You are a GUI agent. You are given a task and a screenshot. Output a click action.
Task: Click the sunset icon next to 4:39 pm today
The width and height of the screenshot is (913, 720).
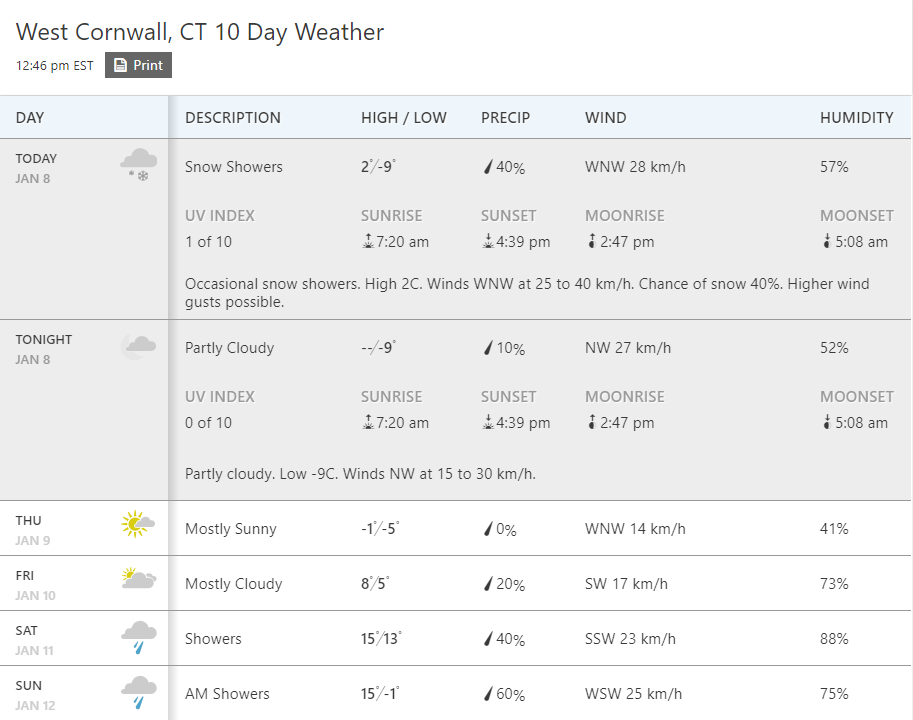pos(488,242)
